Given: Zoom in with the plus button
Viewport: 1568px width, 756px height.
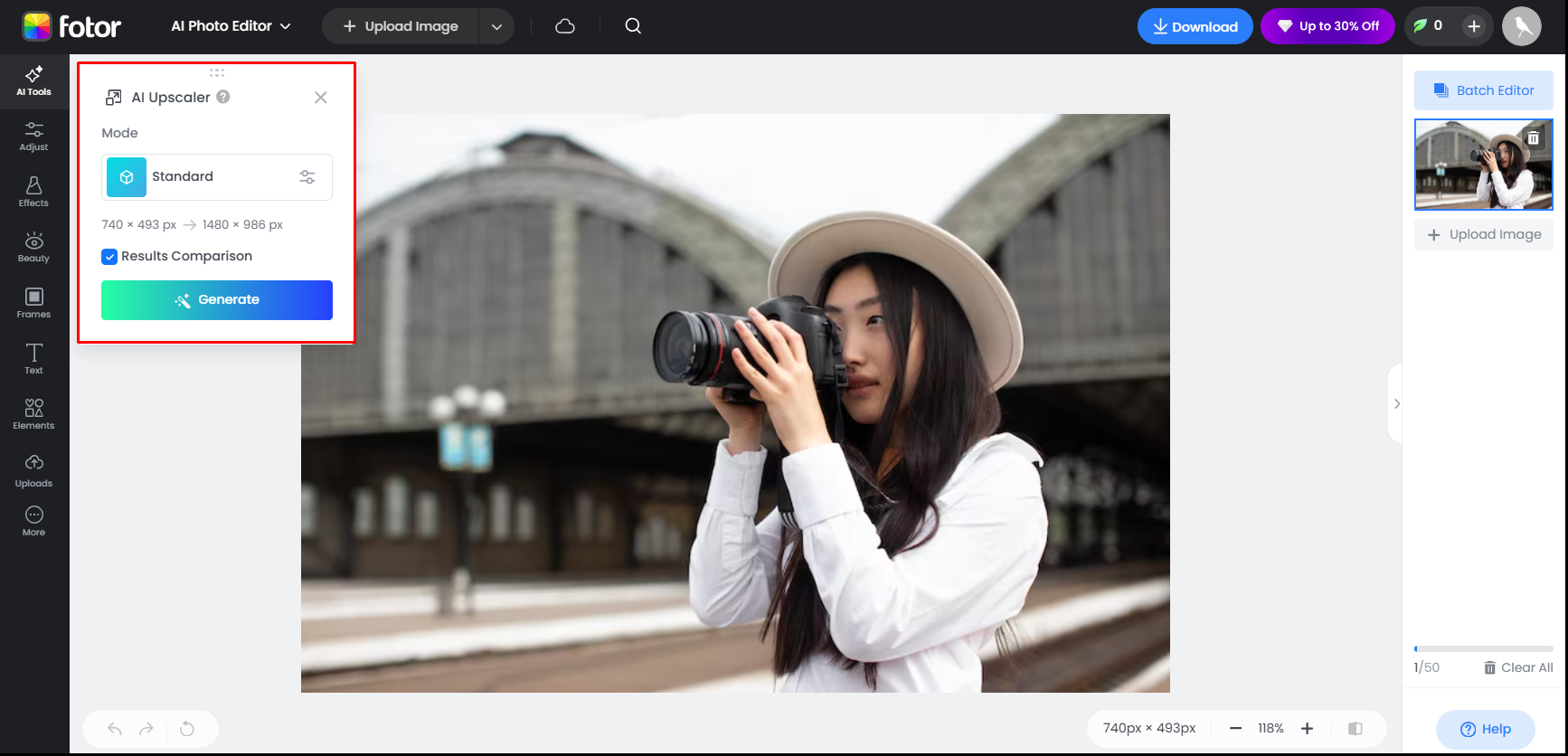Looking at the screenshot, I should (x=1308, y=729).
